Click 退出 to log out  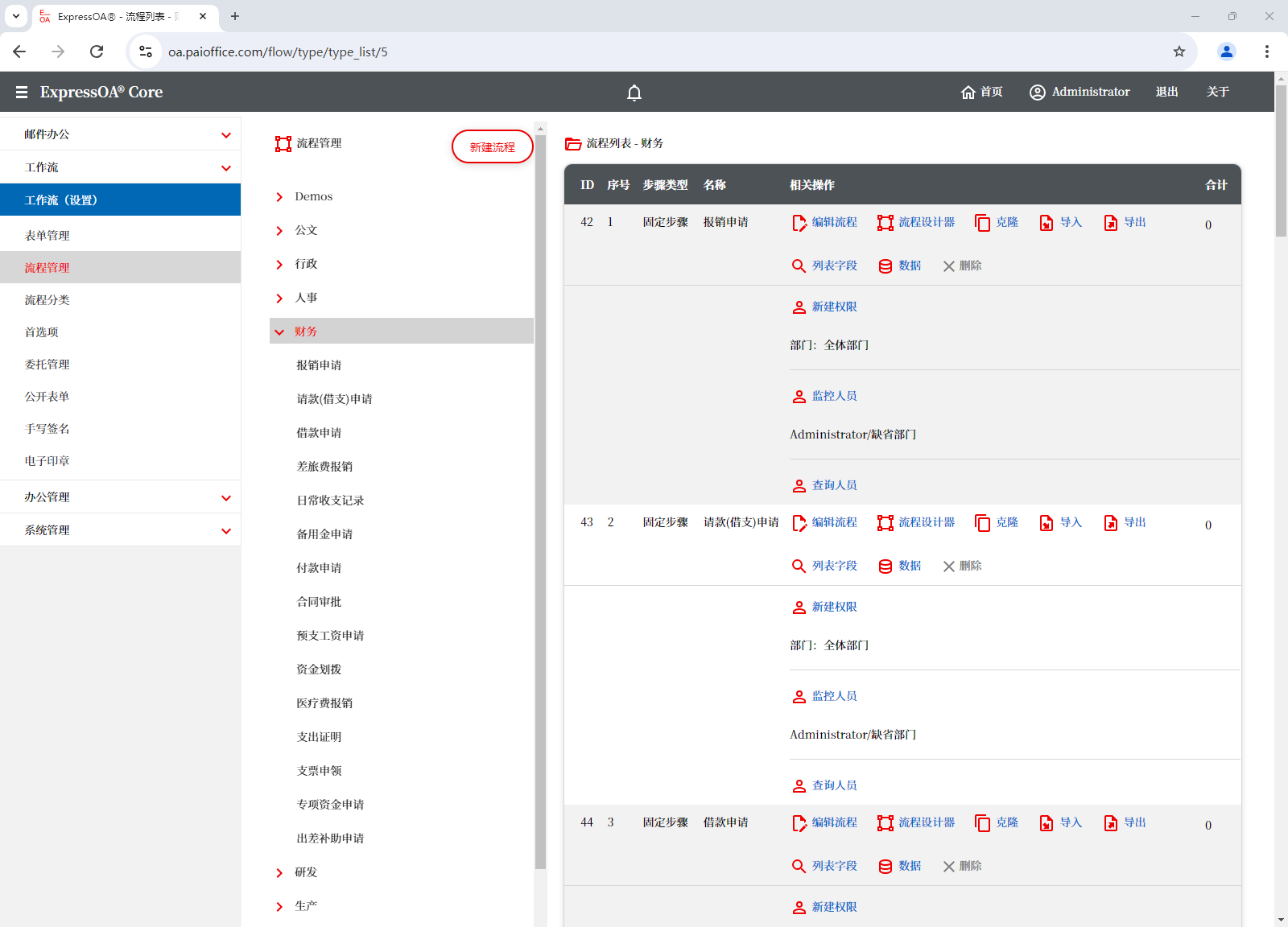point(1167,92)
